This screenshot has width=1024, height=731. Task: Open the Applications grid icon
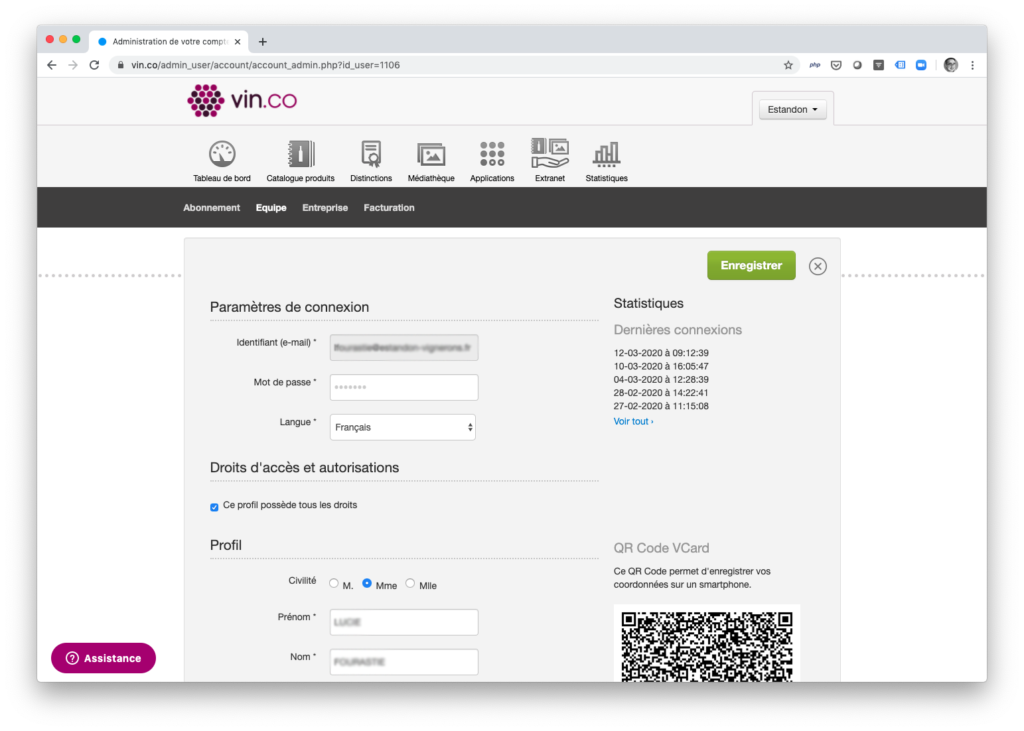point(492,154)
